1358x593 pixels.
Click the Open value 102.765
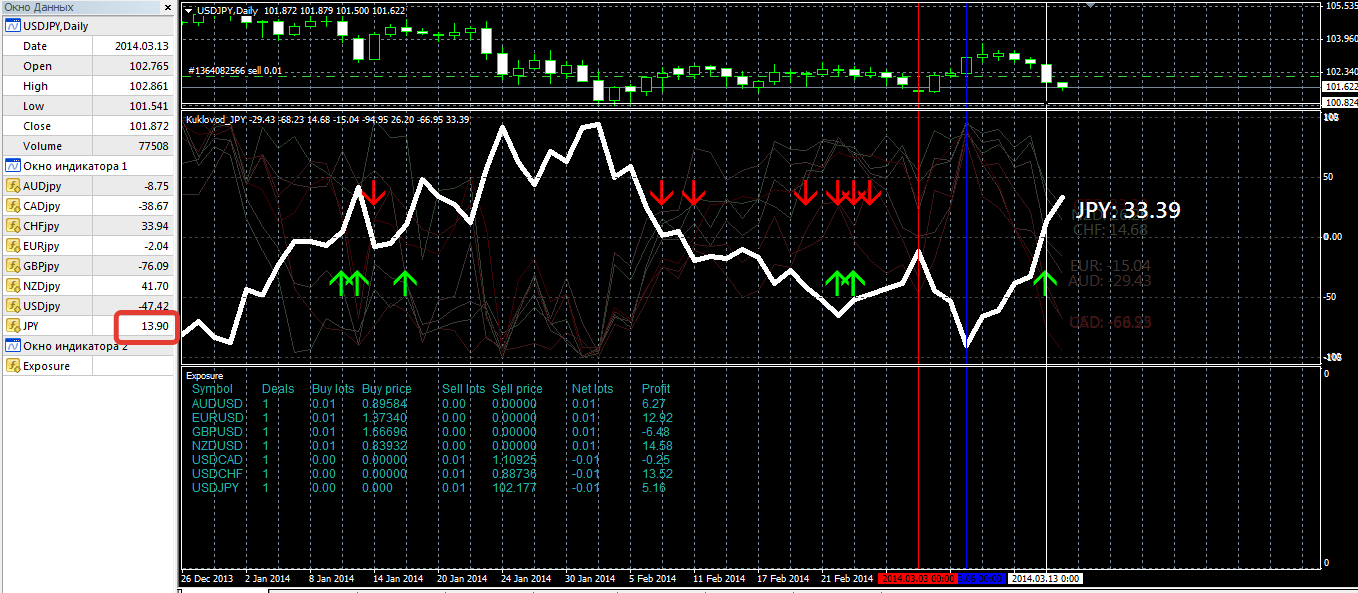click(x=150, y=66)
